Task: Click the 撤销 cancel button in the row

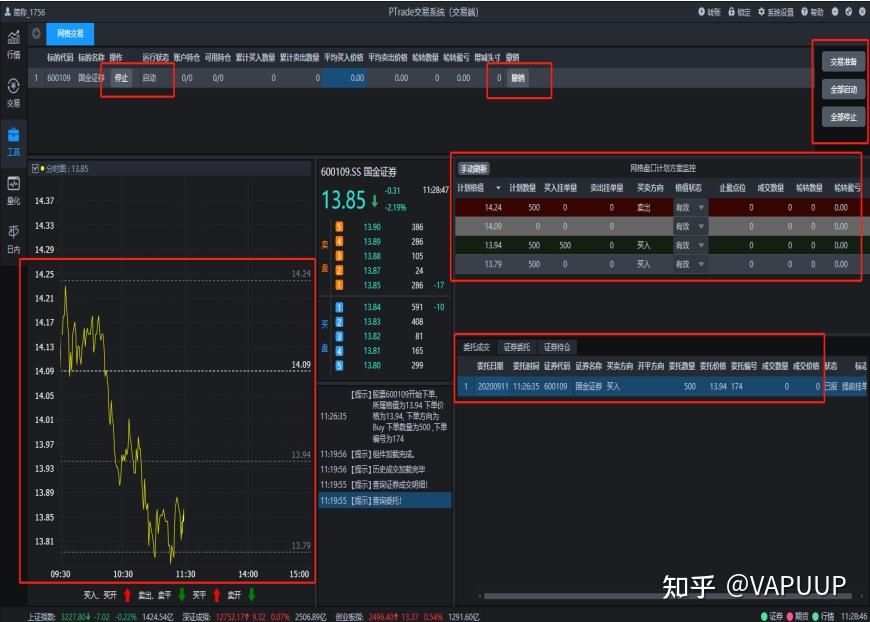Action: point(519,78)
